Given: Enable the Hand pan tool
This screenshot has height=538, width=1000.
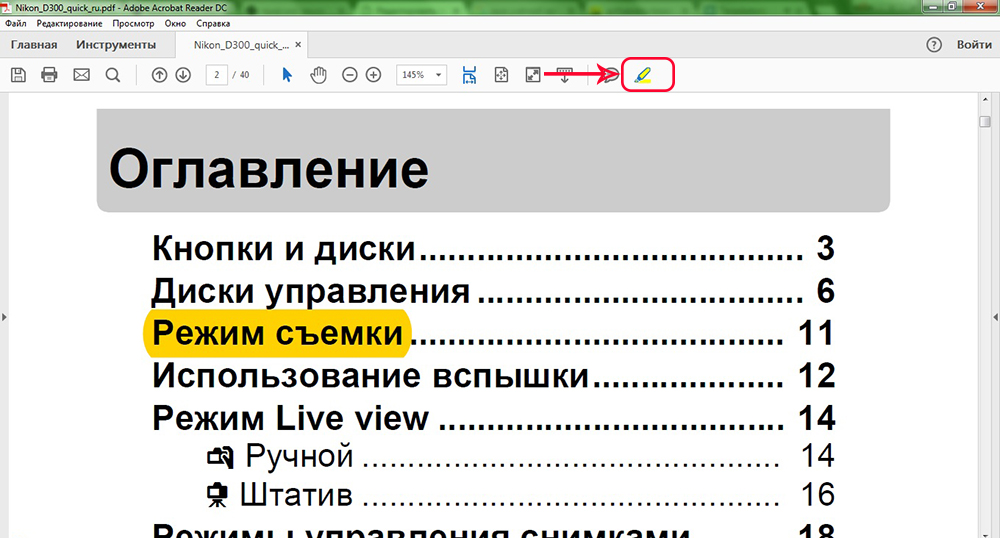Looking at the screenshot, I should [x=318, y=75].
